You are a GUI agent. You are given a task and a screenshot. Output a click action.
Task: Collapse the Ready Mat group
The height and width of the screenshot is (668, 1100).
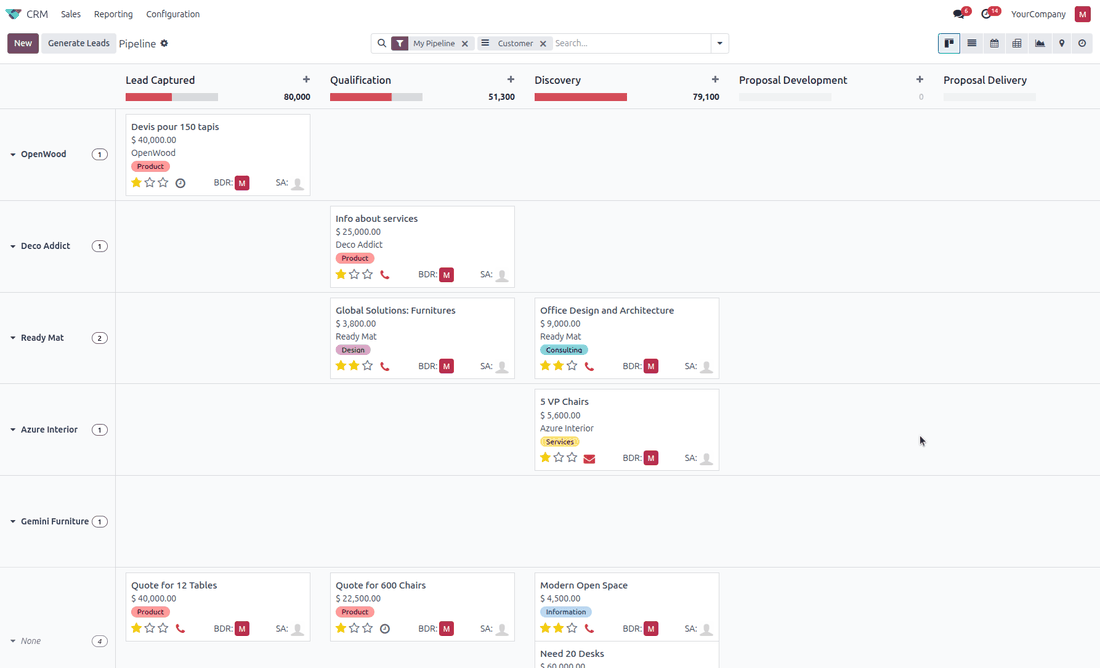[13, 338]
